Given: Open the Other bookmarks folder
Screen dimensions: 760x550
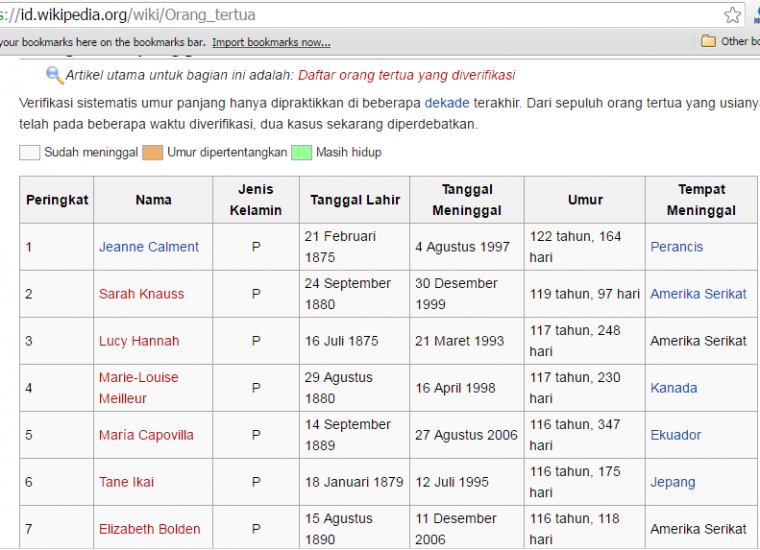Looking at the screenshot, I should click(x=730, y=41).
